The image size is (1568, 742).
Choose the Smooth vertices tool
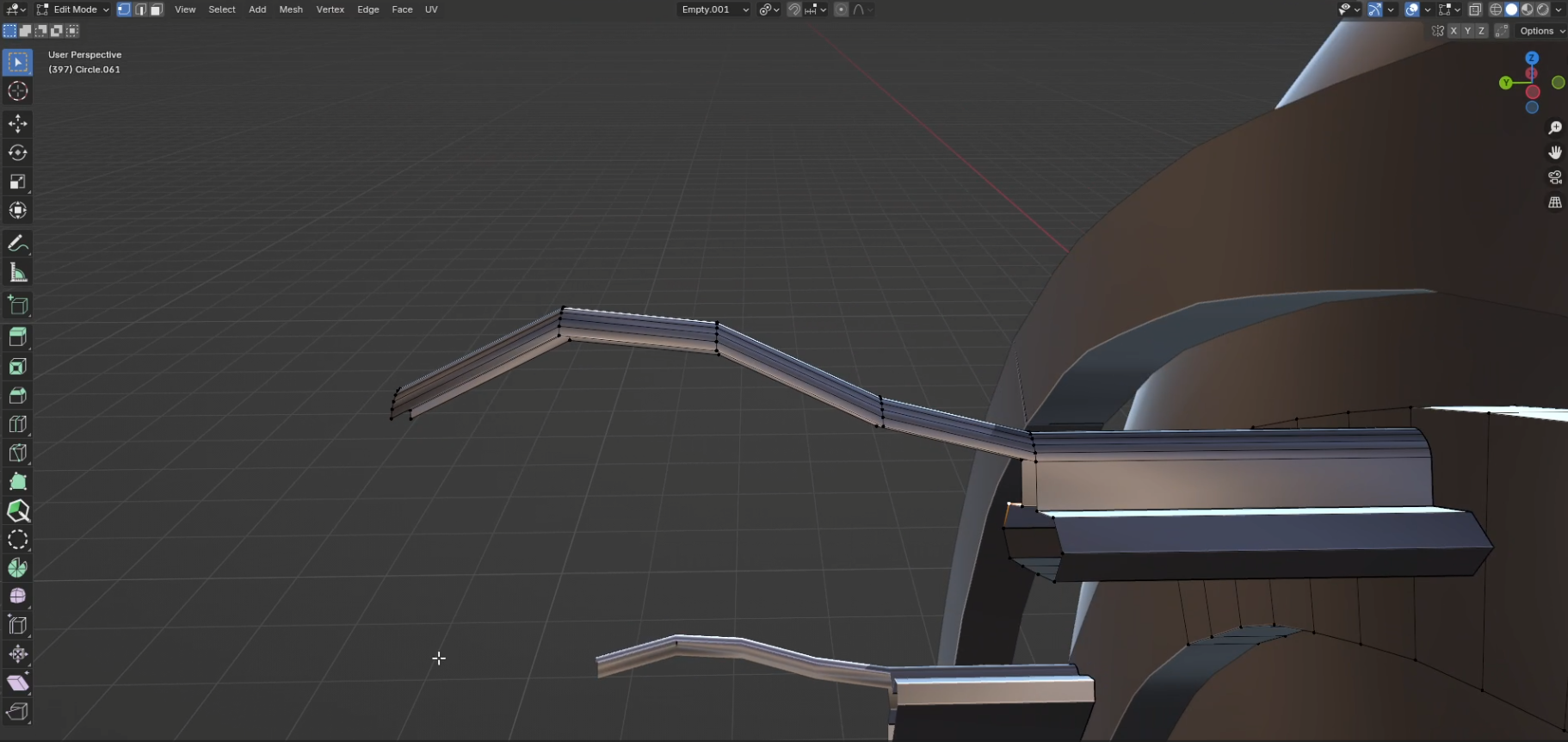(18, 596)
